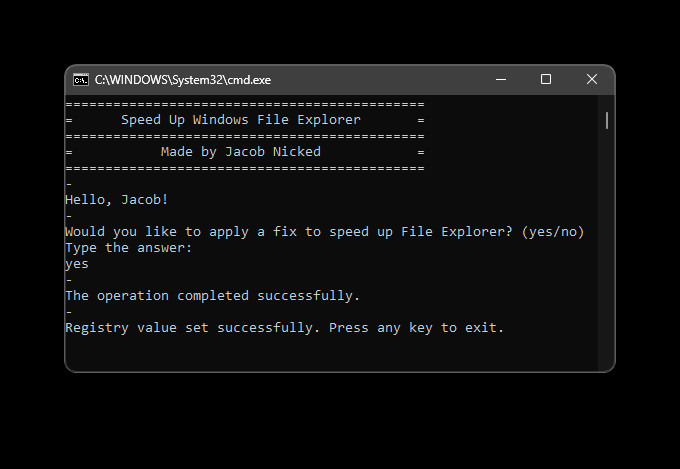Click the scrollbar track below the thumb
This screenshot has width=680, height=469.
tap(607, 250)
